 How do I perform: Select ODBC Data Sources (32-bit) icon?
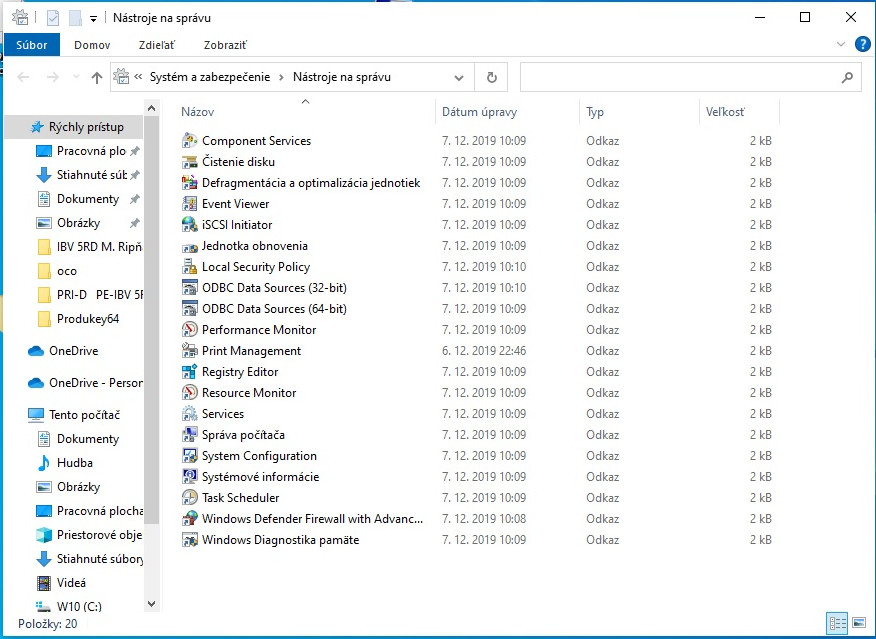point(189,288)
